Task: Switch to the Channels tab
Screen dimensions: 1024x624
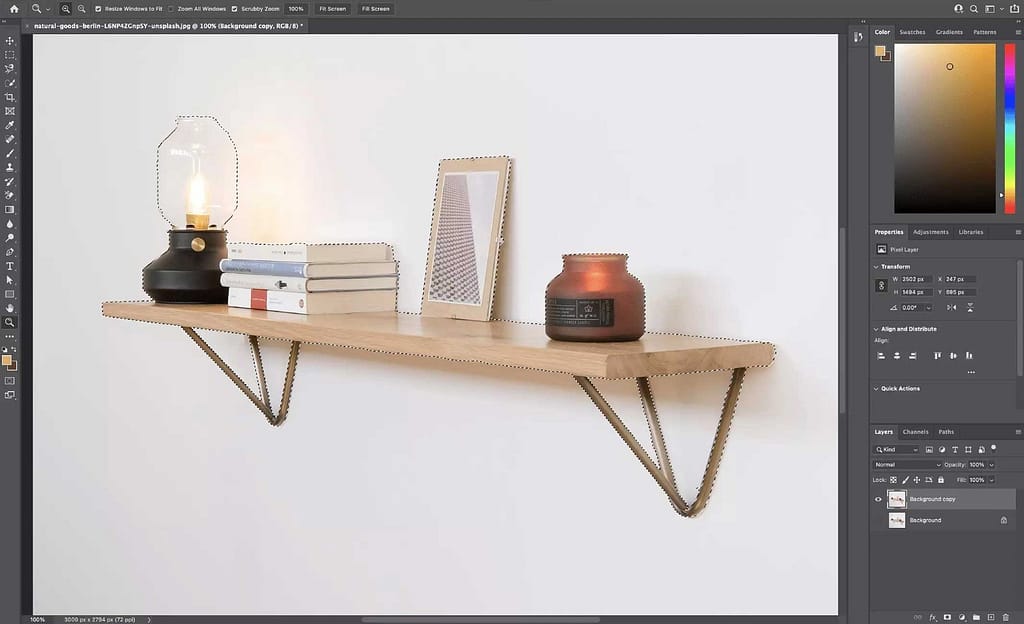Action: point(915,432)
